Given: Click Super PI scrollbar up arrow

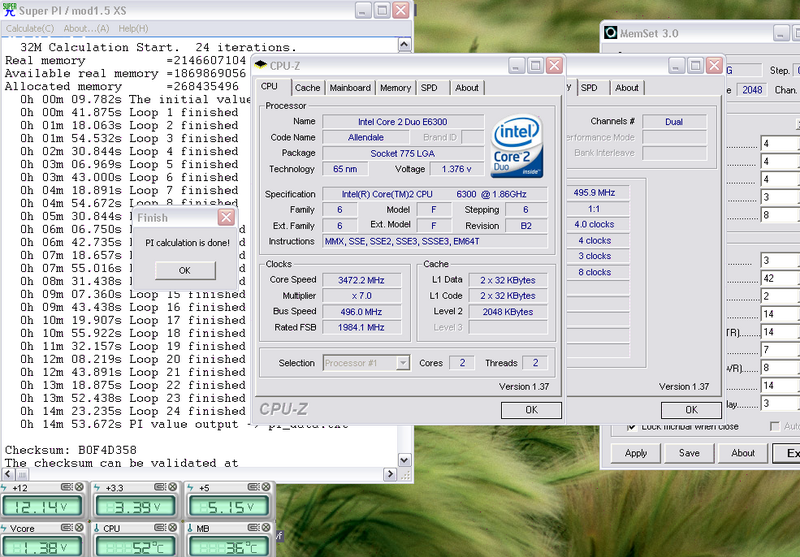Looking at the screenshot, I should click(404, 45).
